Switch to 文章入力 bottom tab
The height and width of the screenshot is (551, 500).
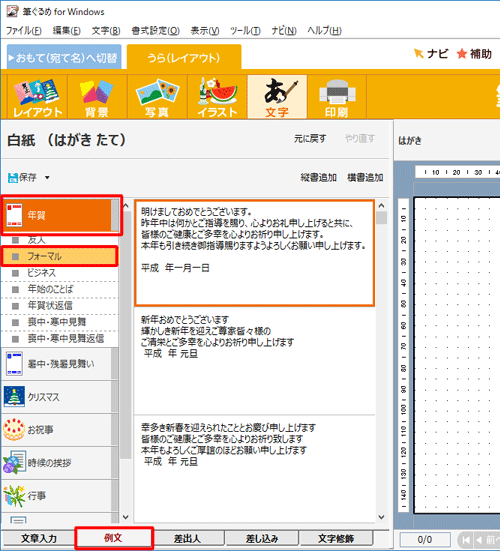coord(39,538)
